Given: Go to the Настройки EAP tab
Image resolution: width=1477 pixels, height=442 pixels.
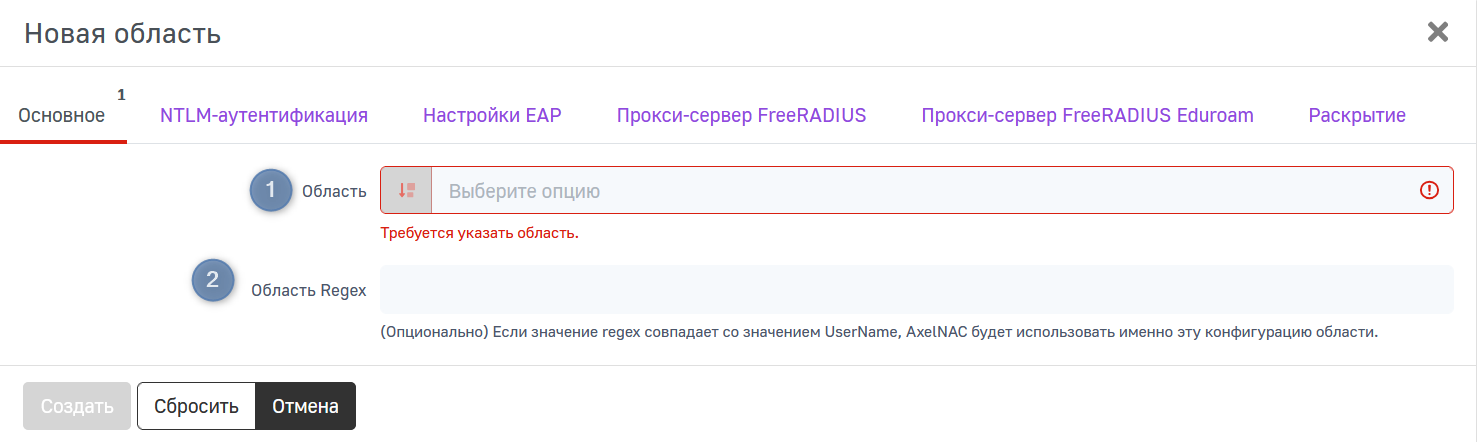Looking at the screenshot, I should coord(492,116).
